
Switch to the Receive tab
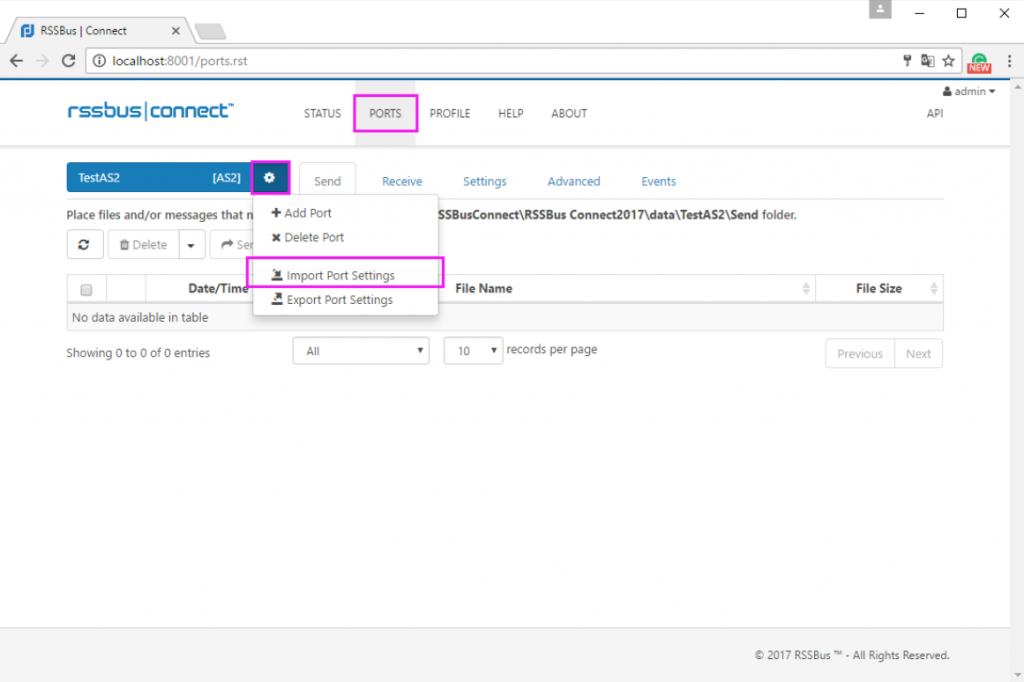tap(402, 182)
